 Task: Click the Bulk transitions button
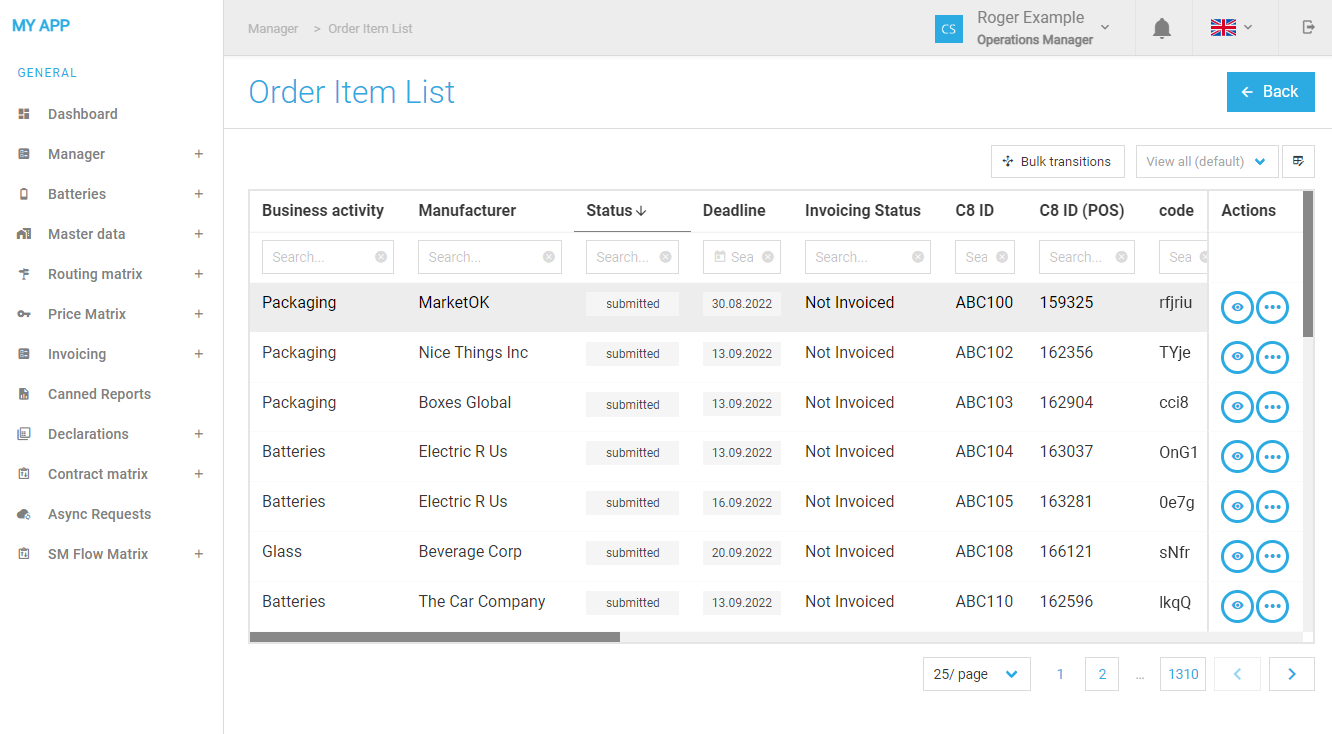[x=1057, y=161]
